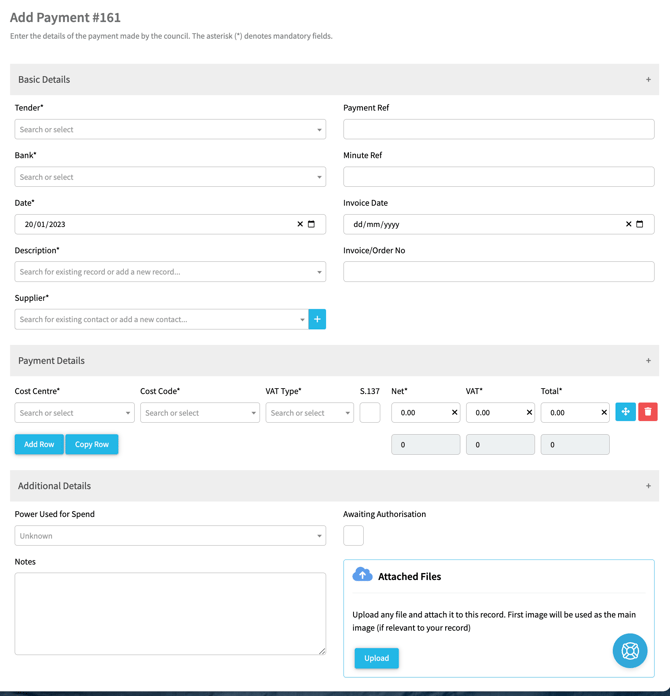Clear the Invoice Date with its X
The height and width of the screenshot is (696, 670).
click(628, 224)
